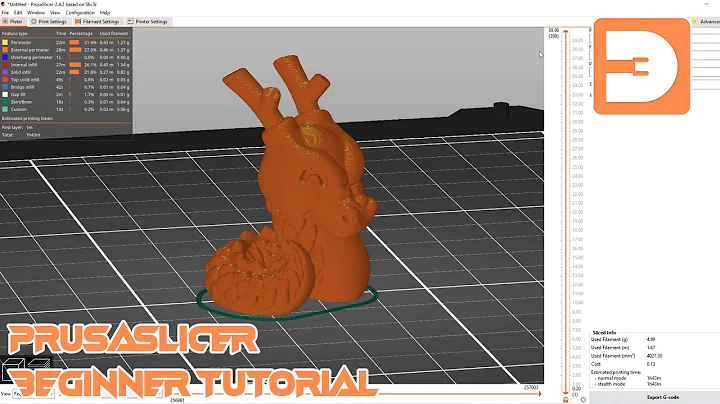Viewport: 720px width, 404px height.
Task: Switch to sliced layers Preview icon
Action: (x=39, y=365)
